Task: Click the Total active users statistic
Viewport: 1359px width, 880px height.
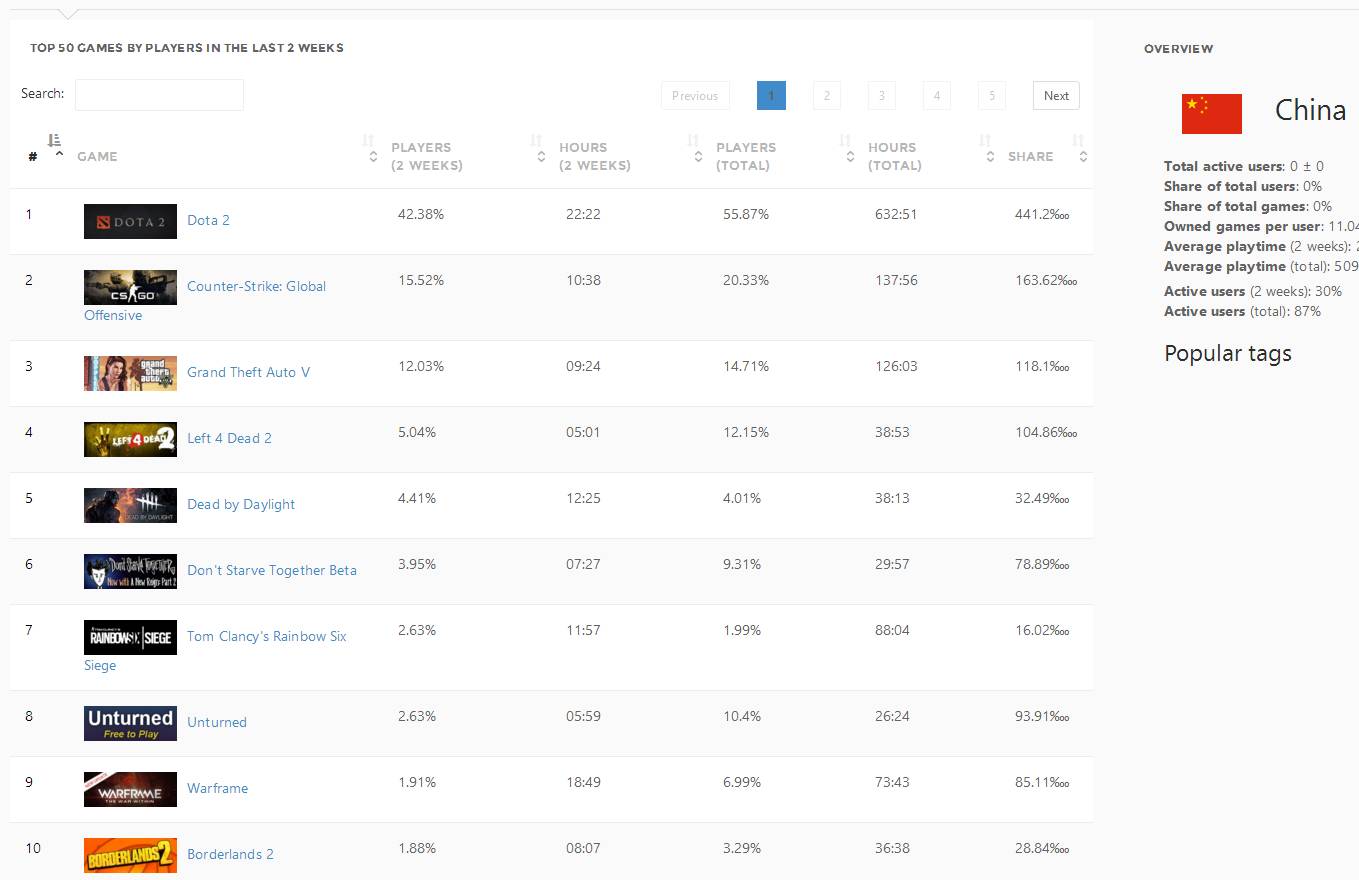Action: (x=1244, y=166)
